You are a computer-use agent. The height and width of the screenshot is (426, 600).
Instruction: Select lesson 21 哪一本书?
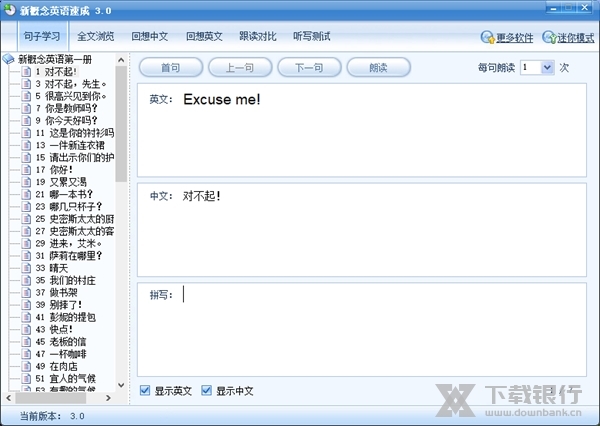pyautogui.click(x=64, y=194)
